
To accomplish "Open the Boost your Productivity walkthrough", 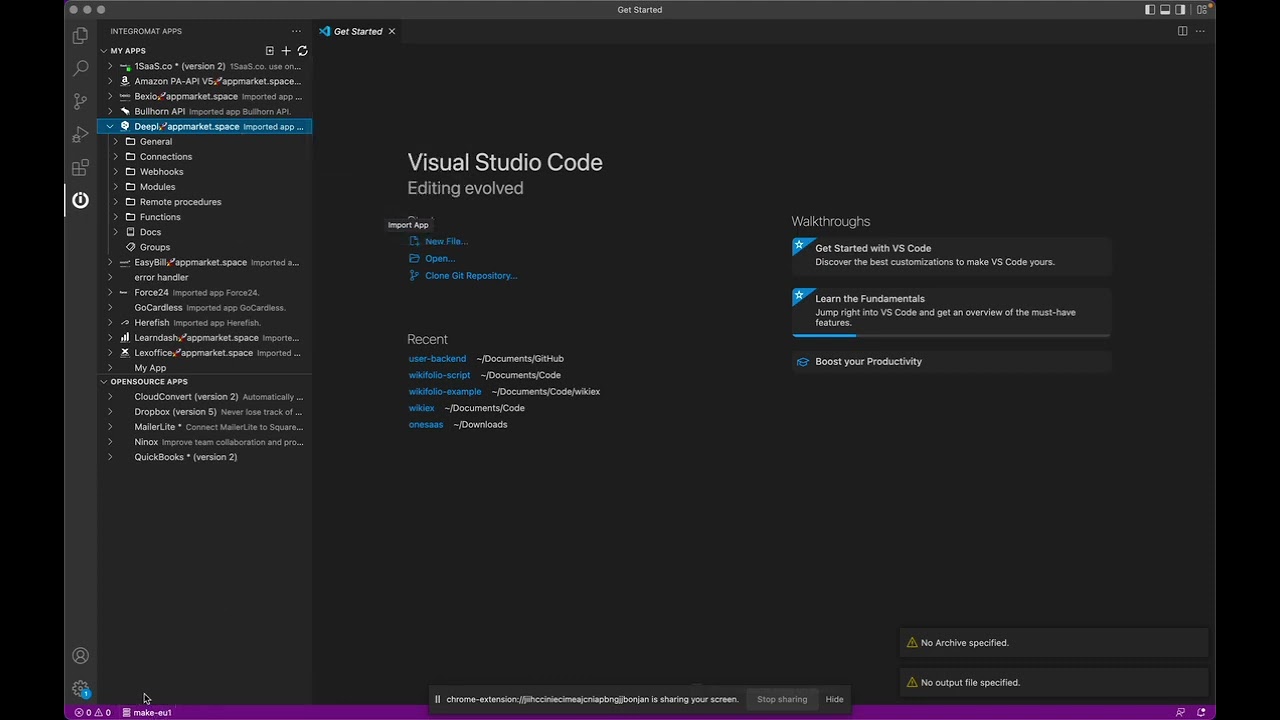I will coord(951,361).
